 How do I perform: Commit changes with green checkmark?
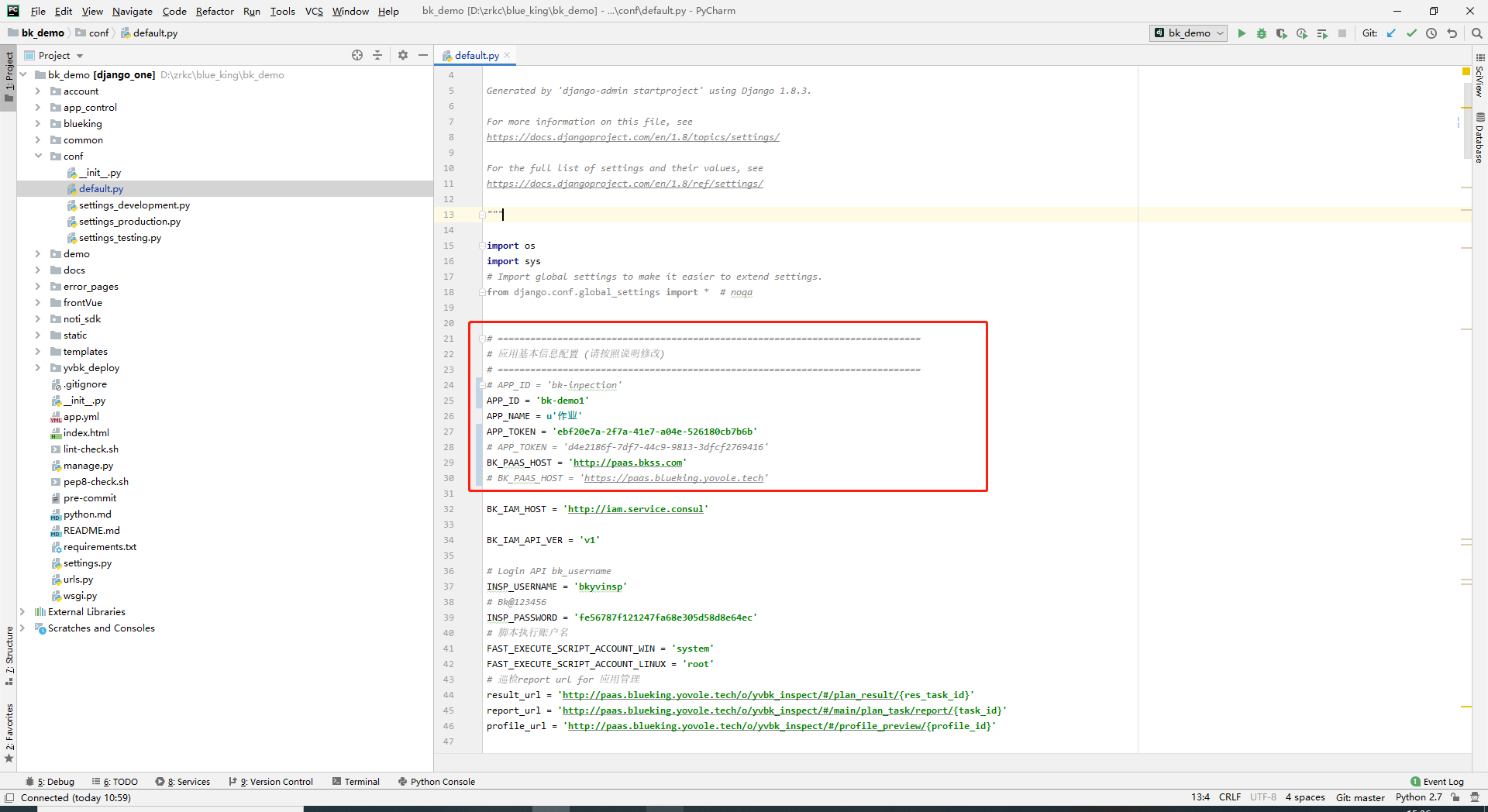click(1411, 33)
